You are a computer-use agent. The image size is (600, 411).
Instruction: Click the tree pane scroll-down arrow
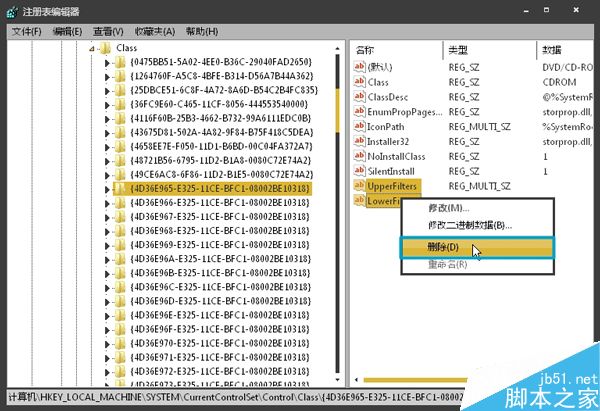[337, 380]
